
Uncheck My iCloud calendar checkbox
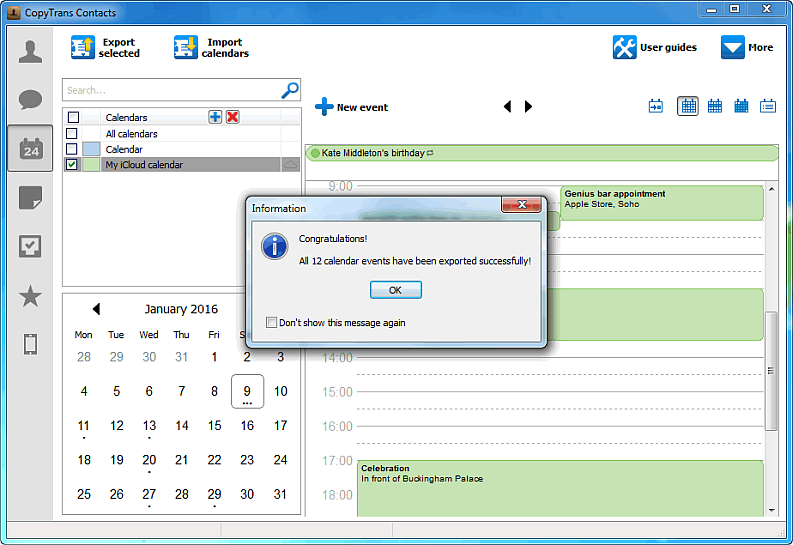[x=72, y=164]
